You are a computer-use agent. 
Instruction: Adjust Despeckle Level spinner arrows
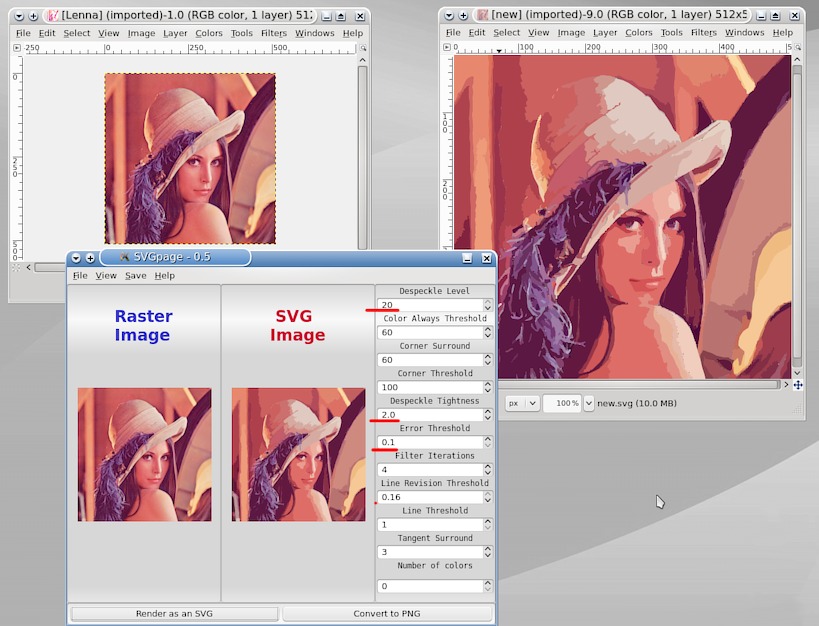pyautogui.click(x=488, y=305)
